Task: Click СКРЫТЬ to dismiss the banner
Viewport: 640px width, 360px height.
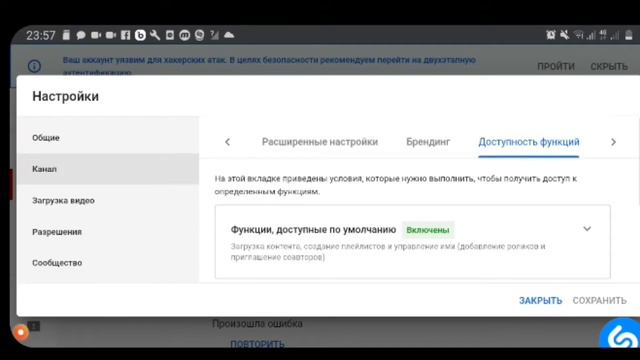Action: coord(609,66)
